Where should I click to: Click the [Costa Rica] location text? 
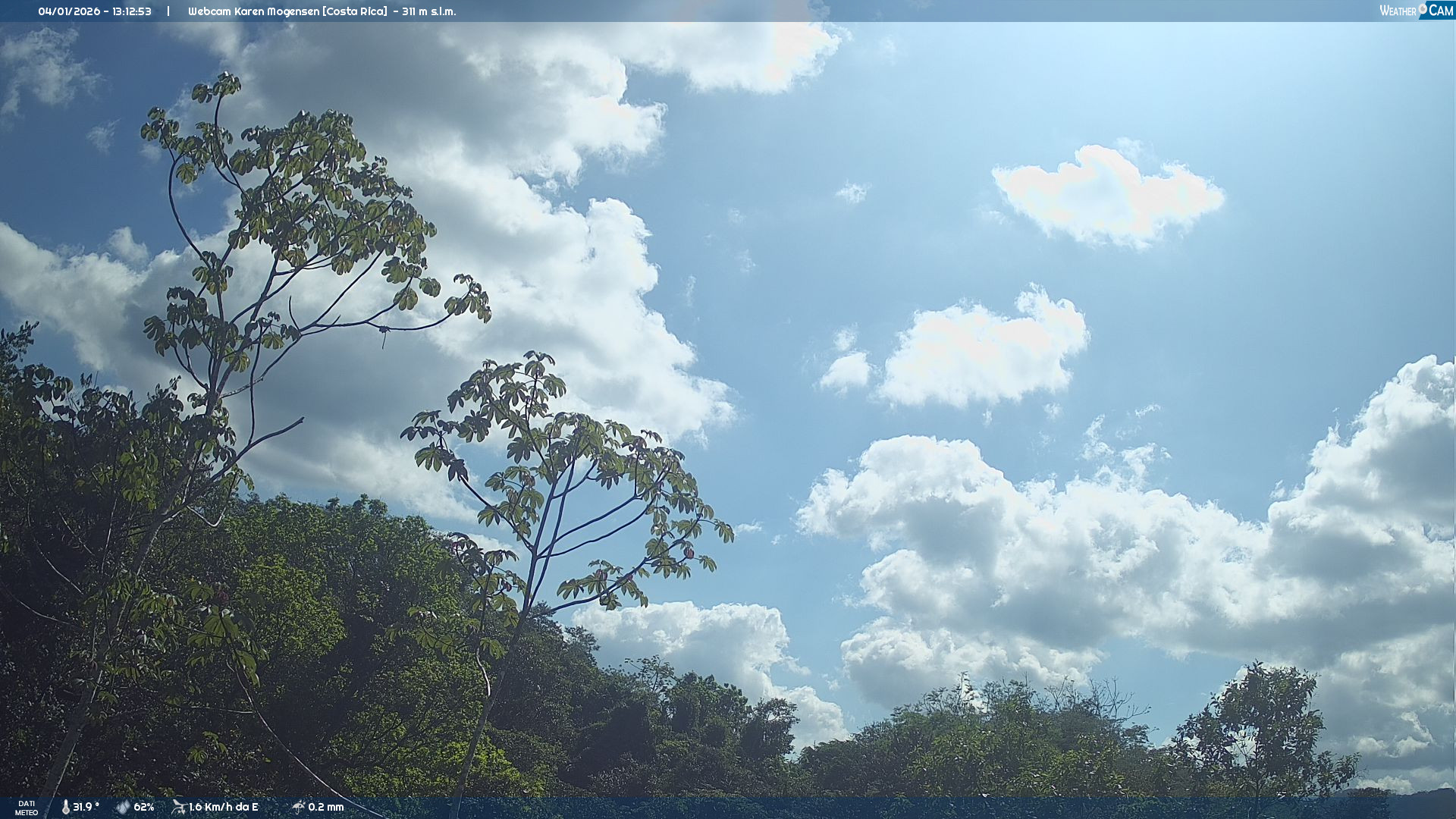click(x=354, y=11)
